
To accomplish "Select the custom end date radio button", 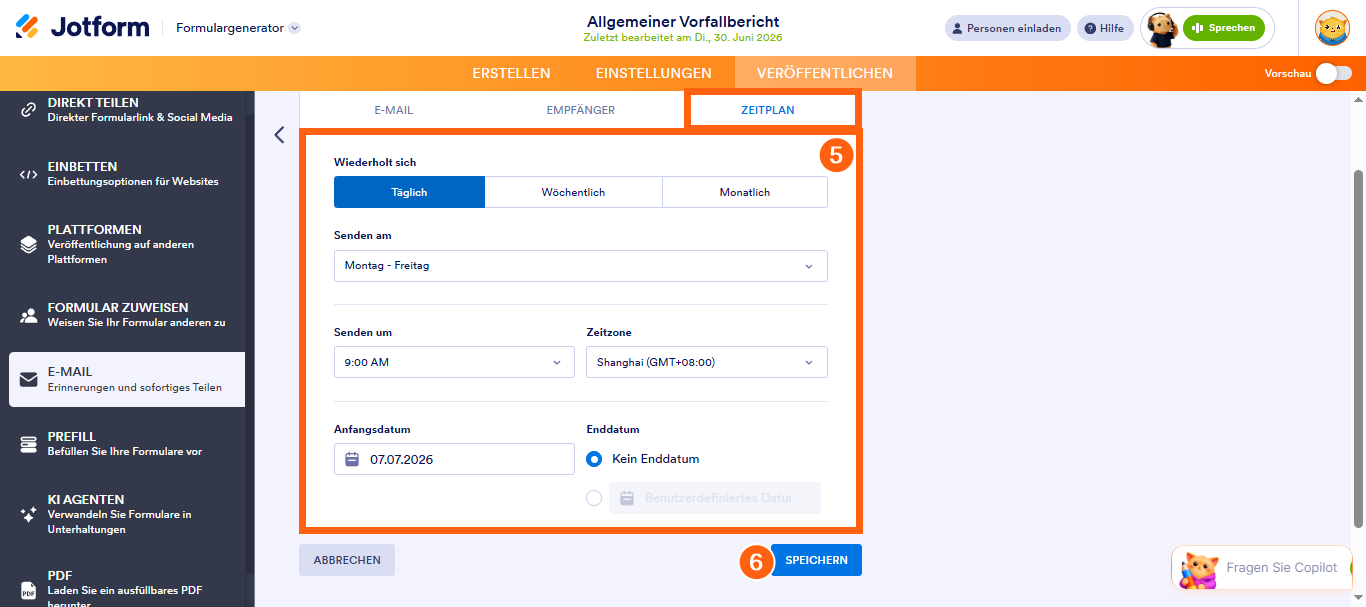I will coord(594,497).
